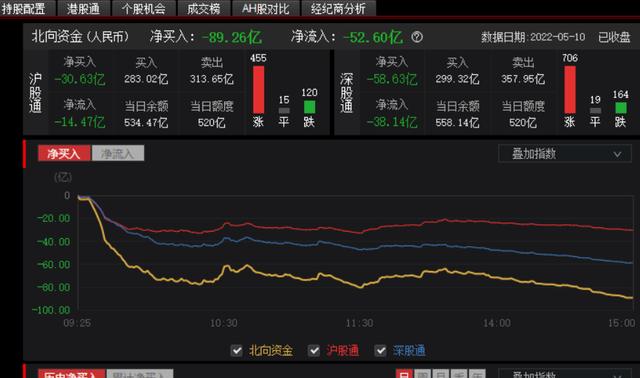The width and height of the screenshot is (640, 378).
Task: Open the 个股机会 tab
Action: (x=144, y=8)
